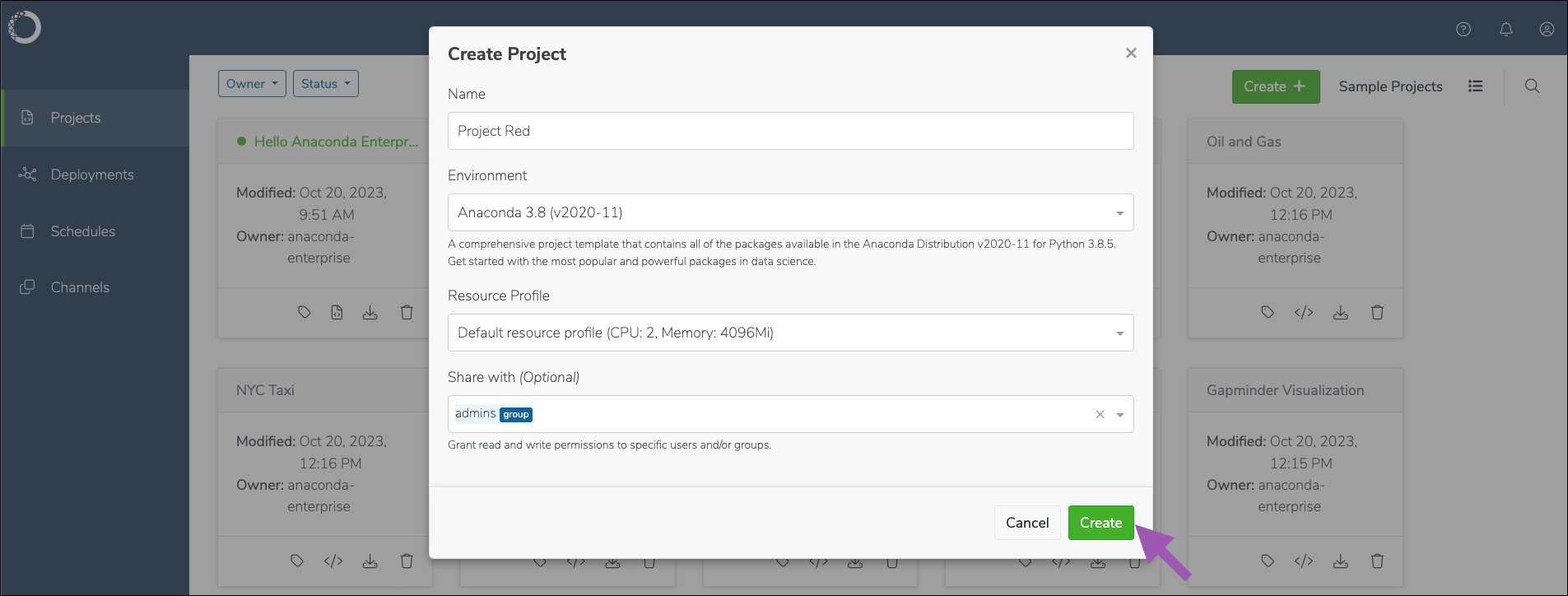Remove admins group using clear X

click(x=1100, y=414)
